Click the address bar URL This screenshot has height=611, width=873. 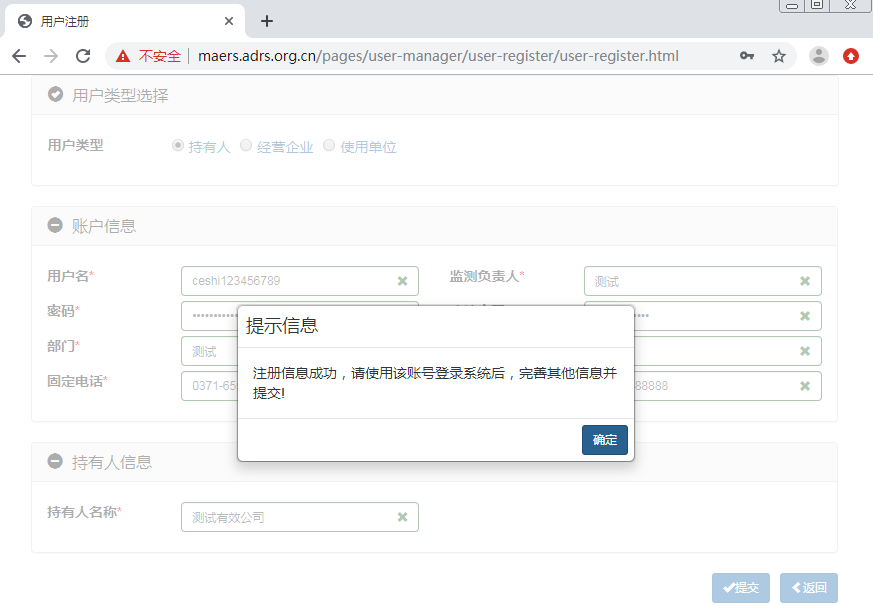tap(438, 56)
